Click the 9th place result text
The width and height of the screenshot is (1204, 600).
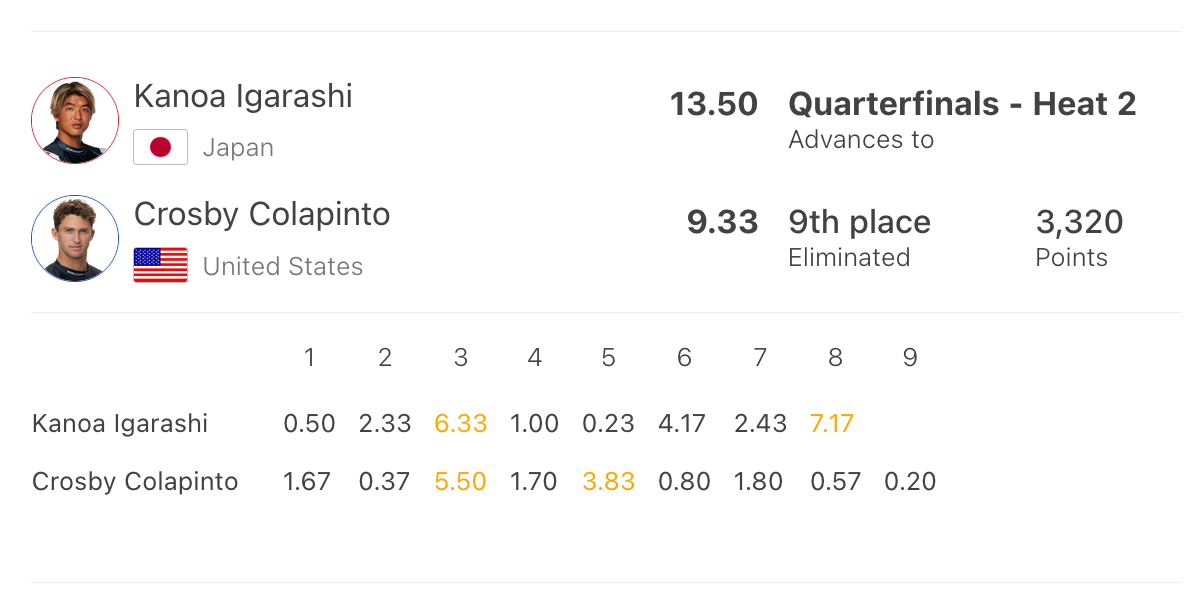(x=859, y=222)
